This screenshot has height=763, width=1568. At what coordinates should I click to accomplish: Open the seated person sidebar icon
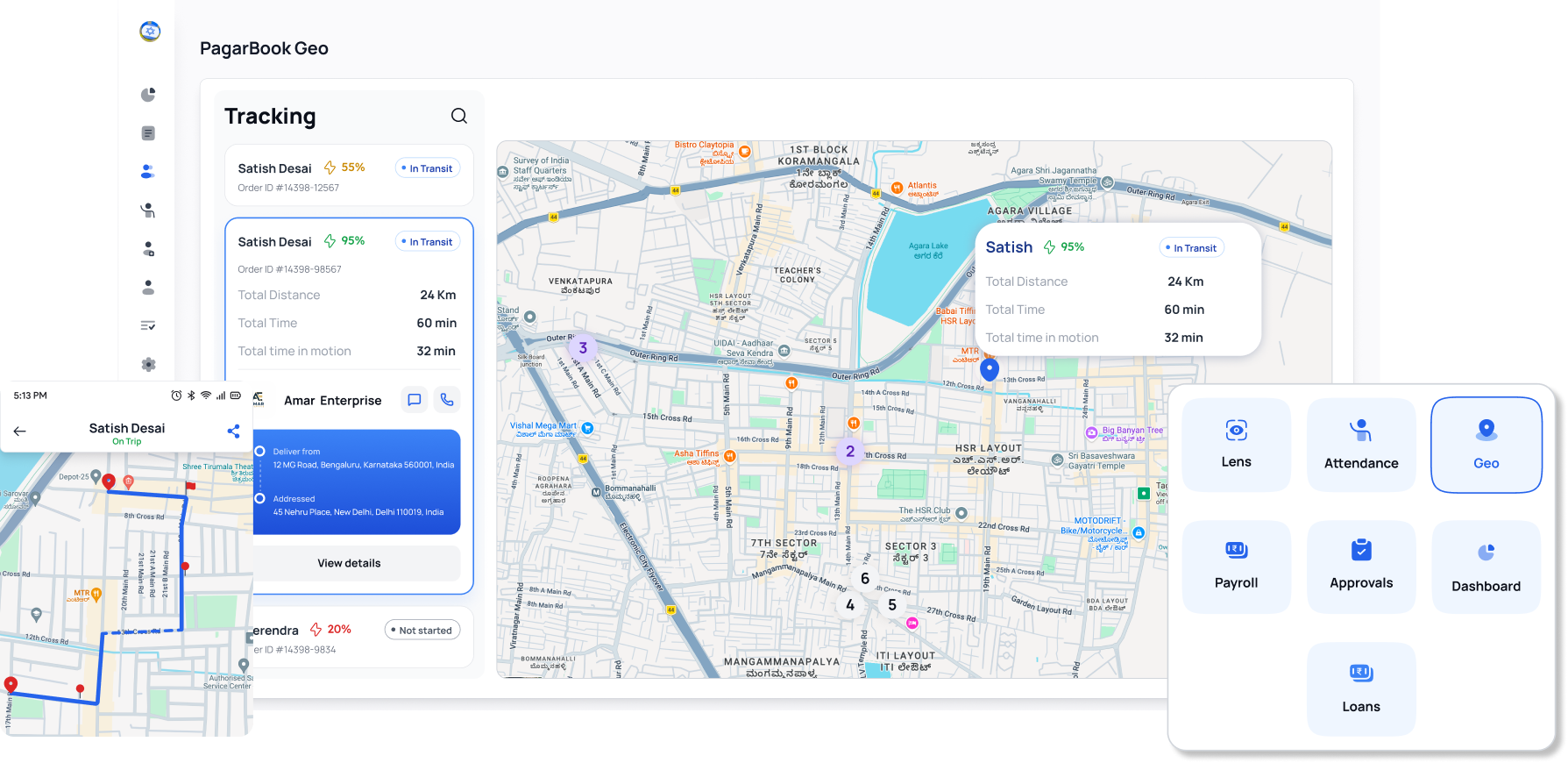pyautogui.click(x=148, y=210)
